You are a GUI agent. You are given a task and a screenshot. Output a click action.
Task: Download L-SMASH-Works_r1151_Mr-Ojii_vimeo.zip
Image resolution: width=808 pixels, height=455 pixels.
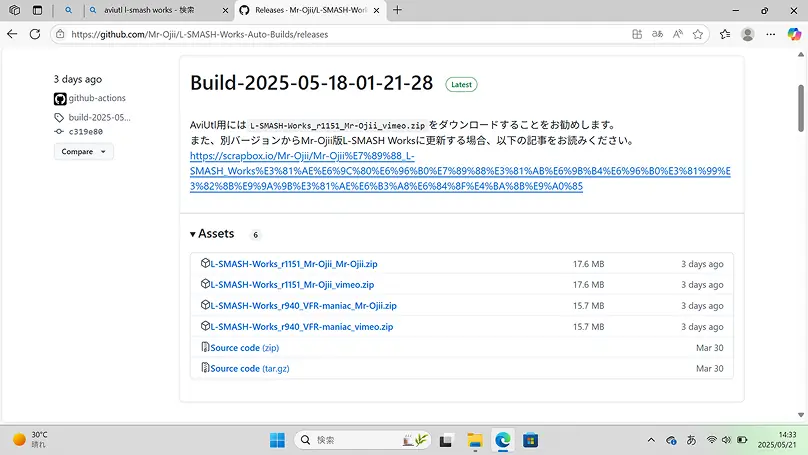(x=292, y=284)
